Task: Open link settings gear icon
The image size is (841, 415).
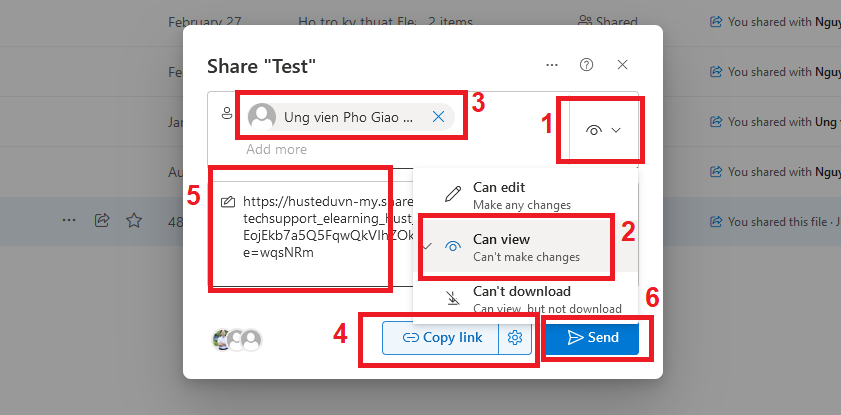Action: coord(516,338)
